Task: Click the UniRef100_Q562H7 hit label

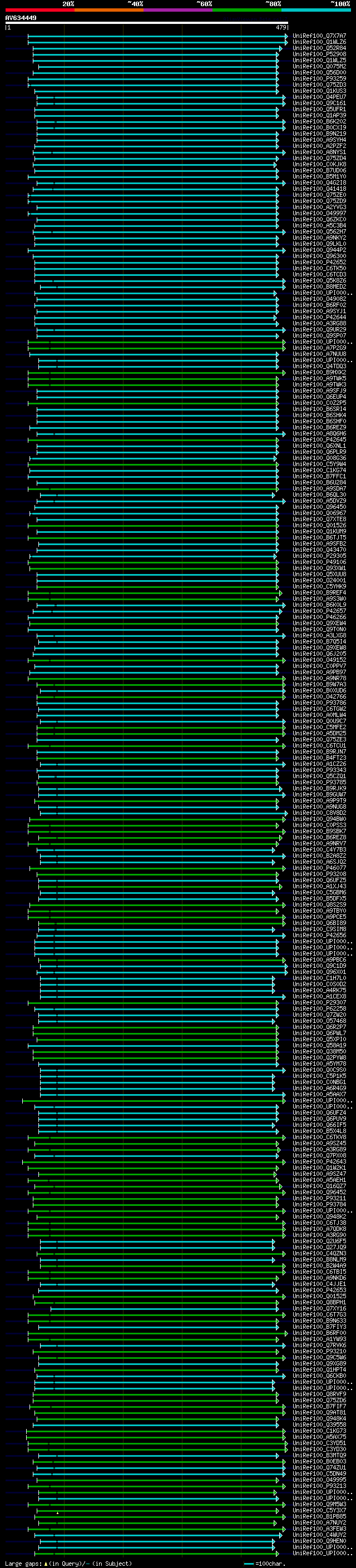Action: (x=319, y=232)
